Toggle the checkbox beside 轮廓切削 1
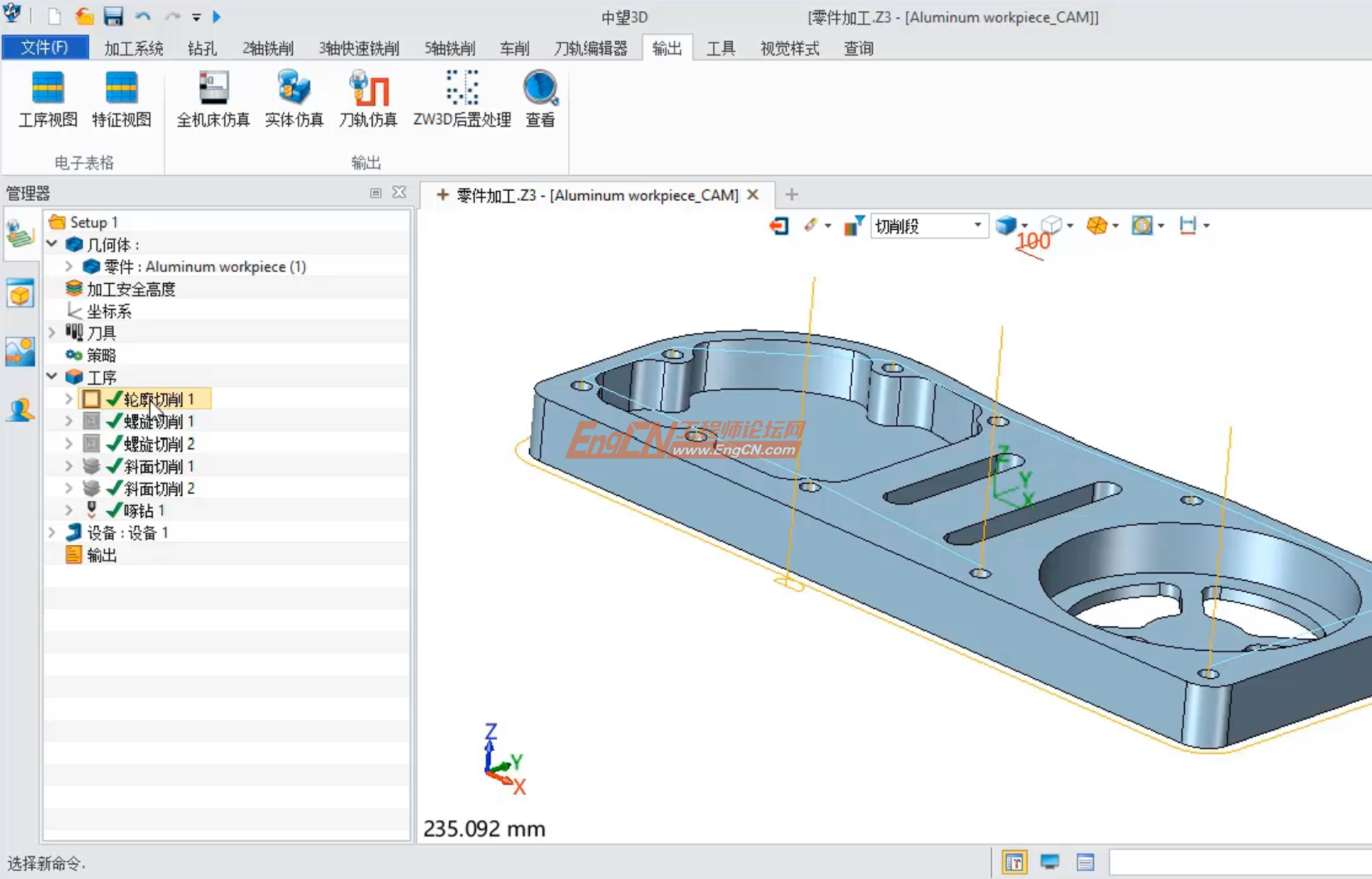This screenshot has width=1372, height=879. 91,399
